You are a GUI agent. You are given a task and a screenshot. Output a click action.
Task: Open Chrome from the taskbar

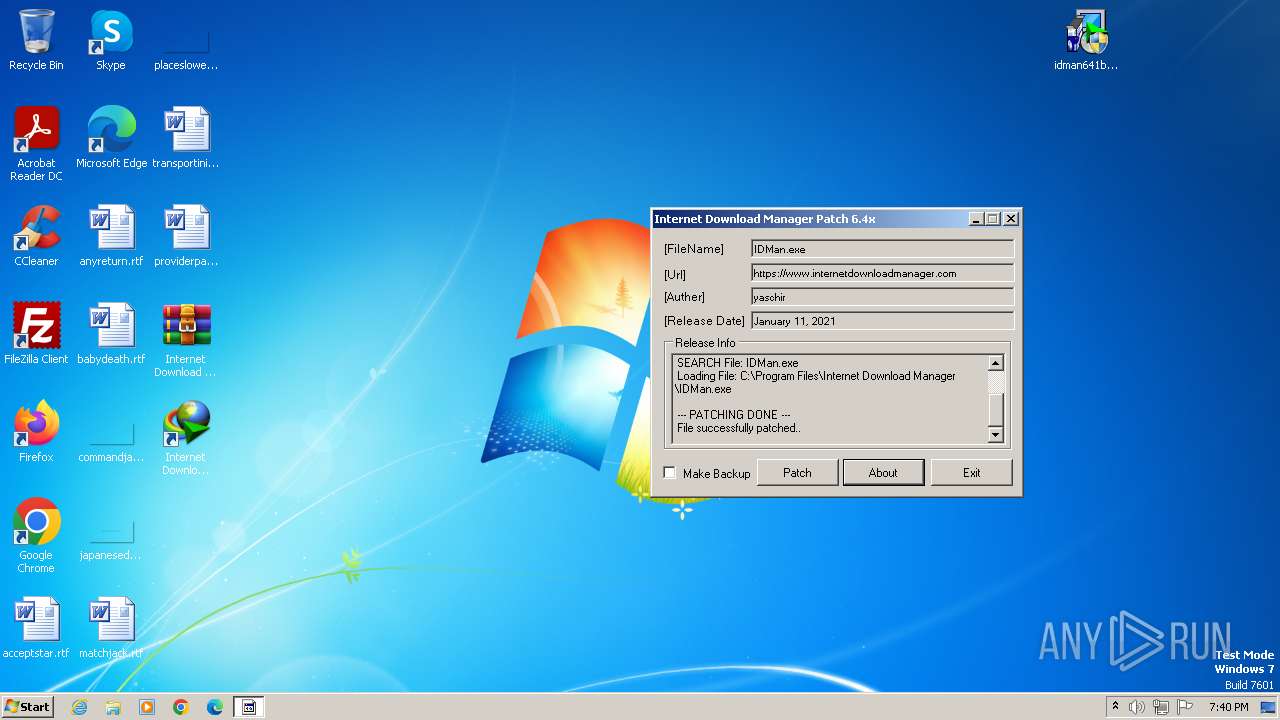[181, 707]
